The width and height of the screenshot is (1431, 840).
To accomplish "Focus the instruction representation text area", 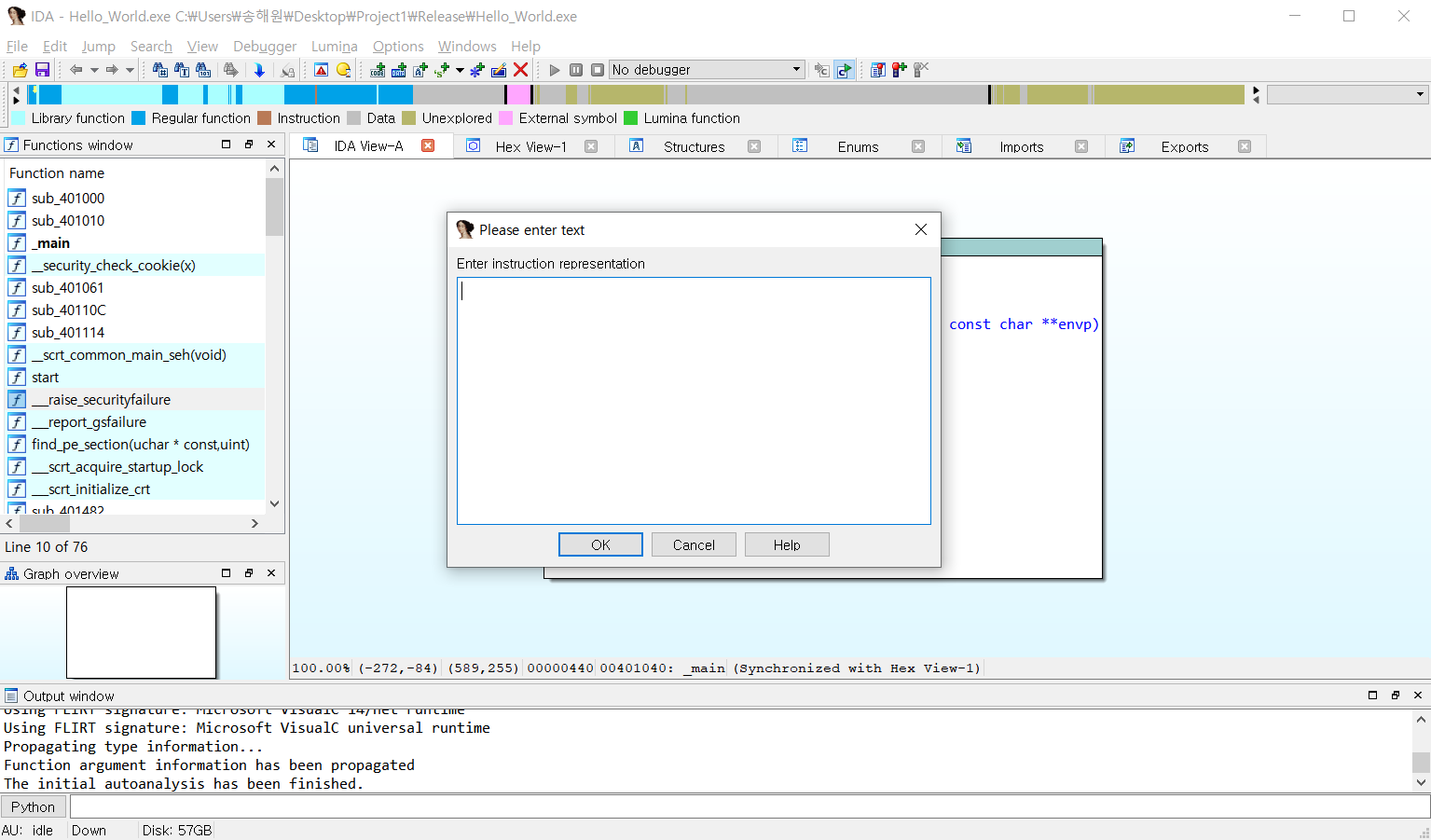I will pos(694,401).
